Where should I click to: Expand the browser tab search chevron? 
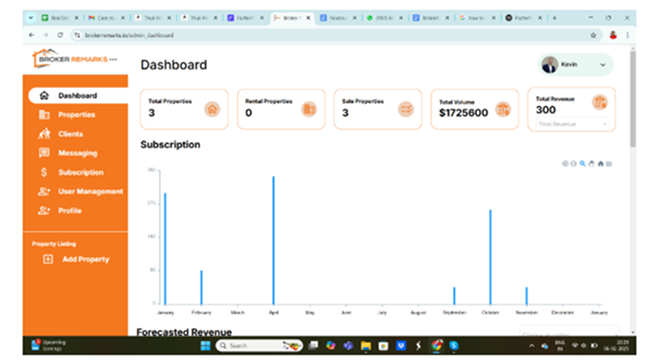click(x=31, y=18)
